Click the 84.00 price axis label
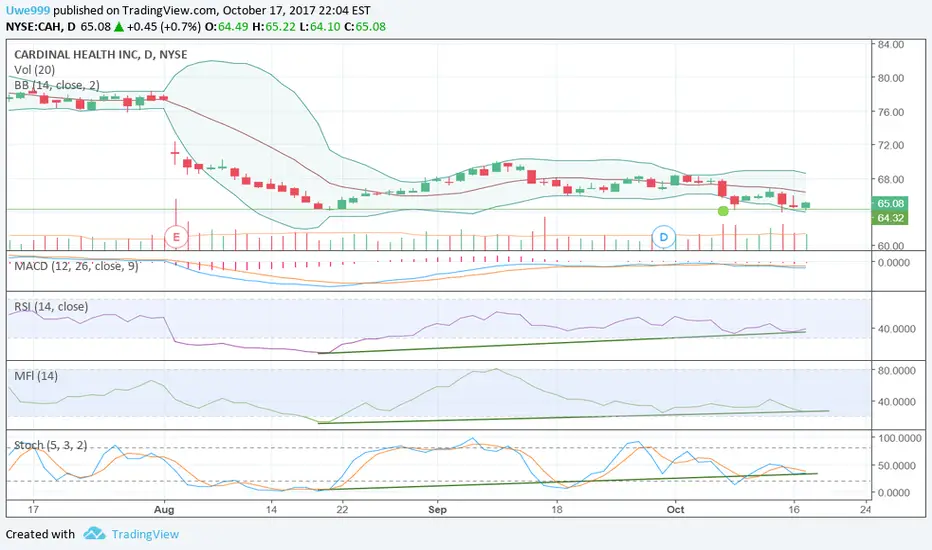The height and width of the screenshot is (550, 932). (x=890, y=45)
